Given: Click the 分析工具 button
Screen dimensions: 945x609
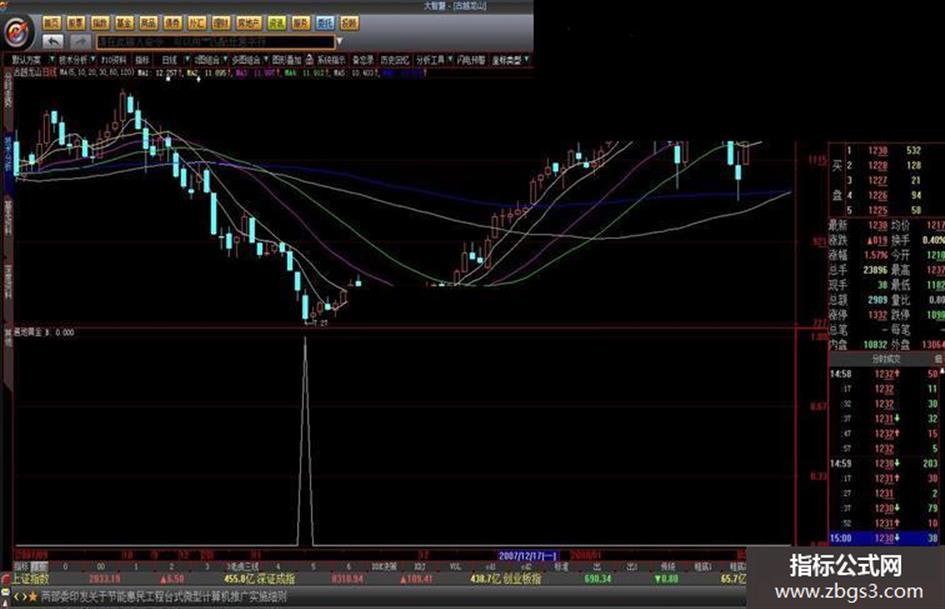Looking at the screenshot, I should pyautogui.click(x=430, y=60).
